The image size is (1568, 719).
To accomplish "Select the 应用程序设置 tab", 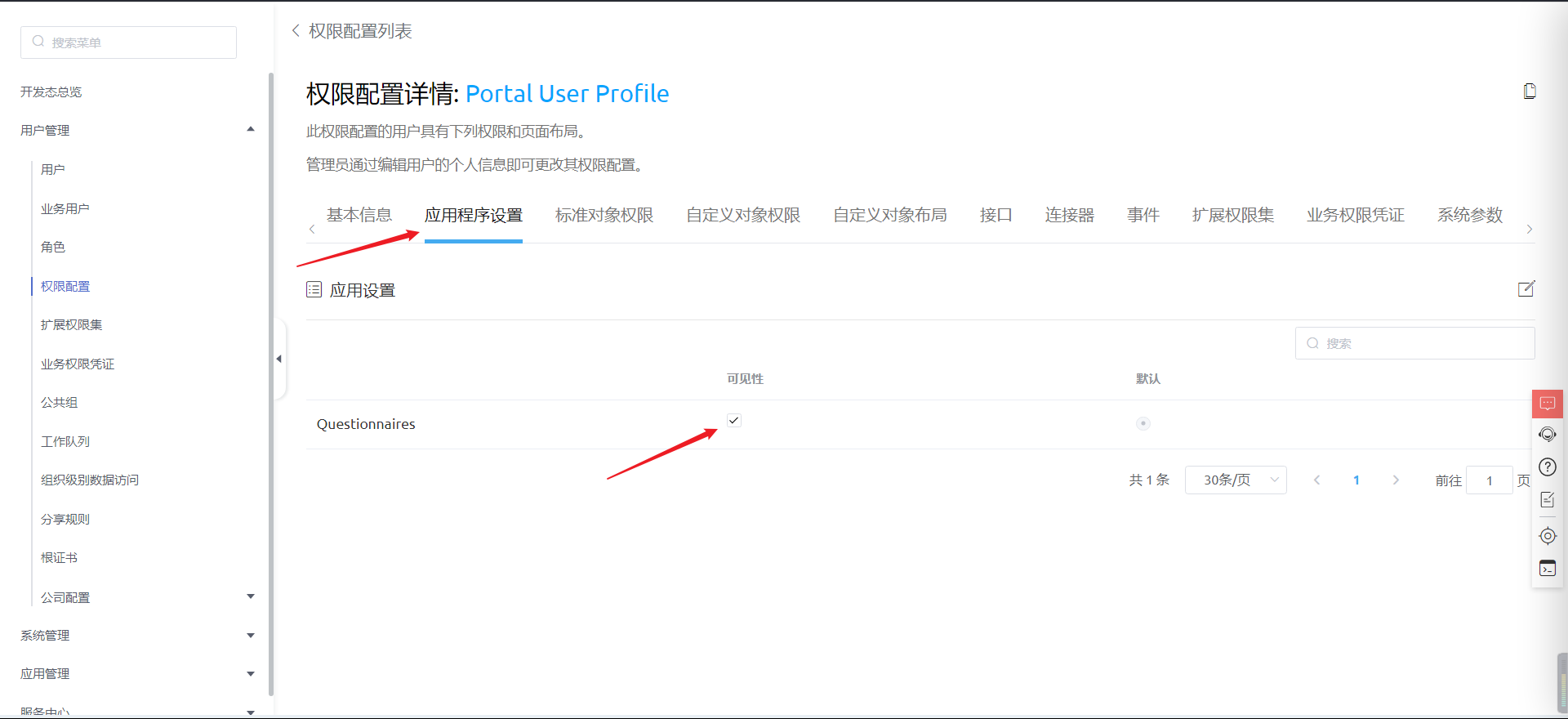I will point(474,215).
